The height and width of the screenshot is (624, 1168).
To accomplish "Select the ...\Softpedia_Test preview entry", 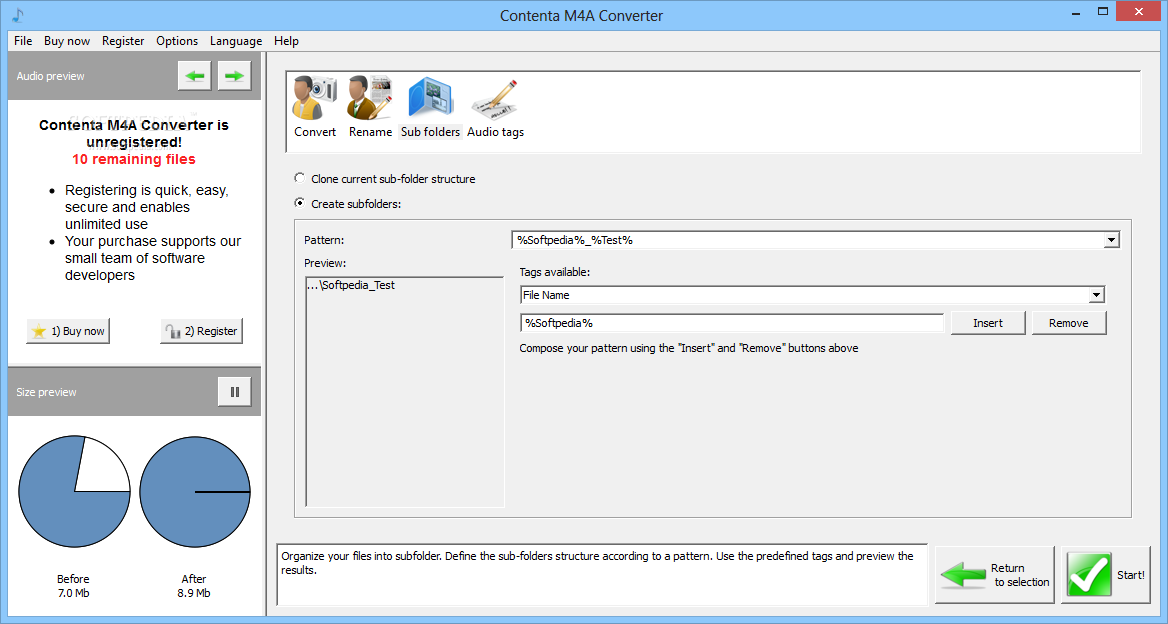I will [351, 285].
